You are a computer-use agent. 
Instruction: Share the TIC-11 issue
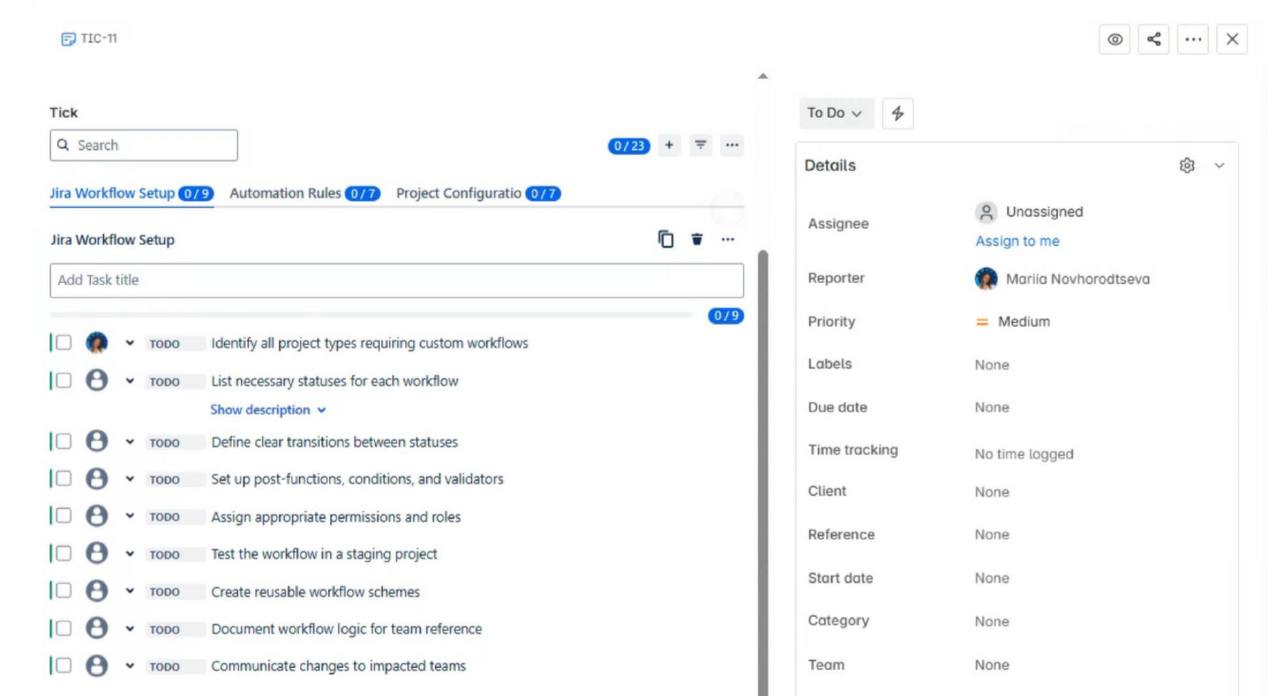[x=1155, y=39]
